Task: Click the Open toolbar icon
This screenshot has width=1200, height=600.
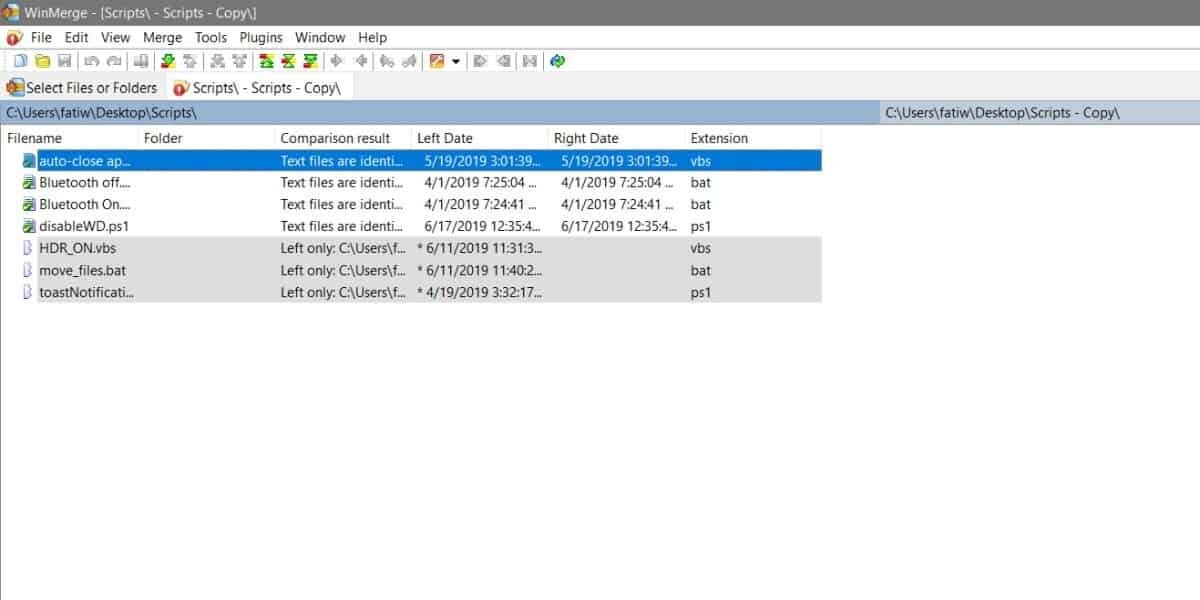Action: tap(40, 60)
